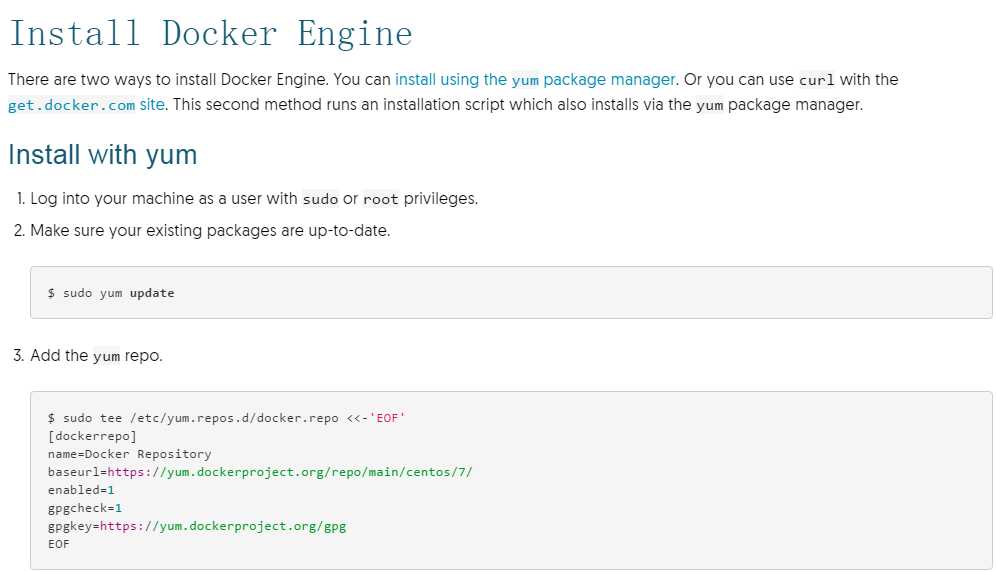Click the 'enabled=1' line

point(81,490)
